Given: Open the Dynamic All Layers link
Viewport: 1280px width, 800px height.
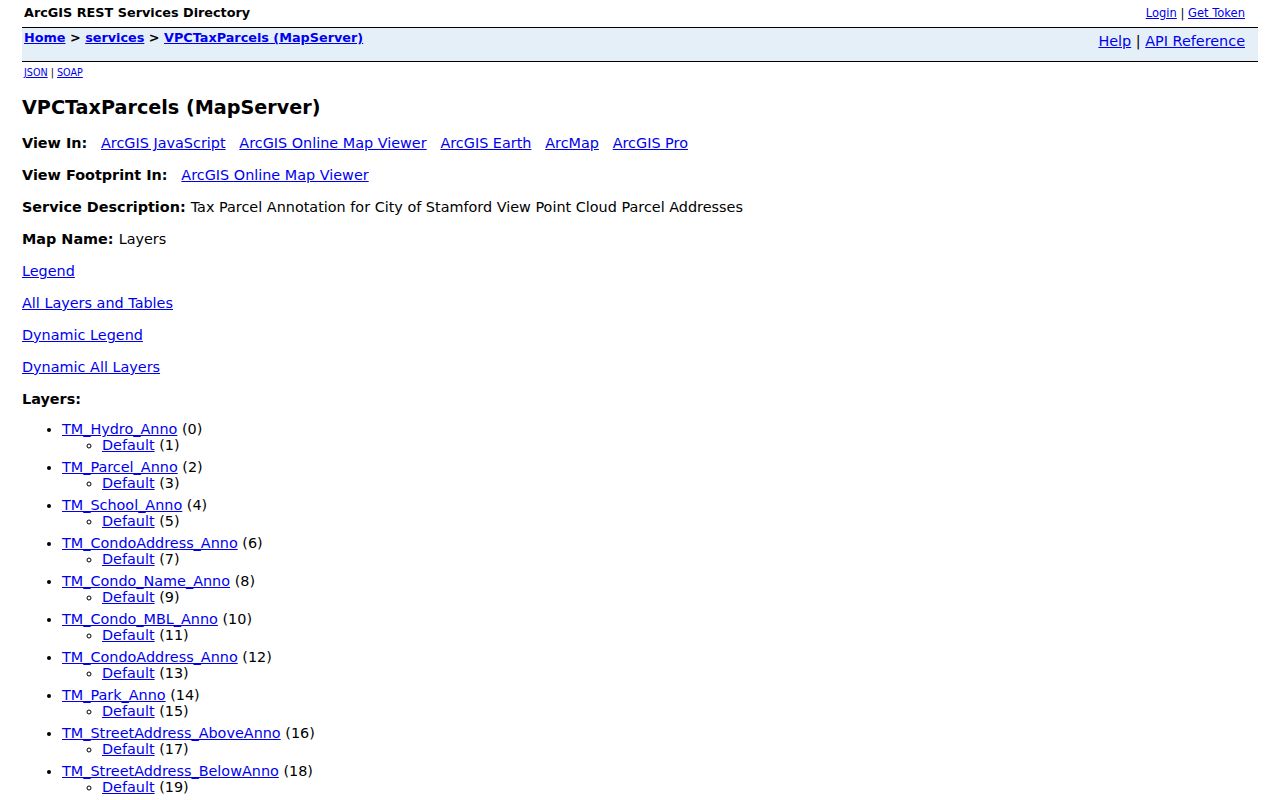Looking at the screenshot, I should coord(91,367).
